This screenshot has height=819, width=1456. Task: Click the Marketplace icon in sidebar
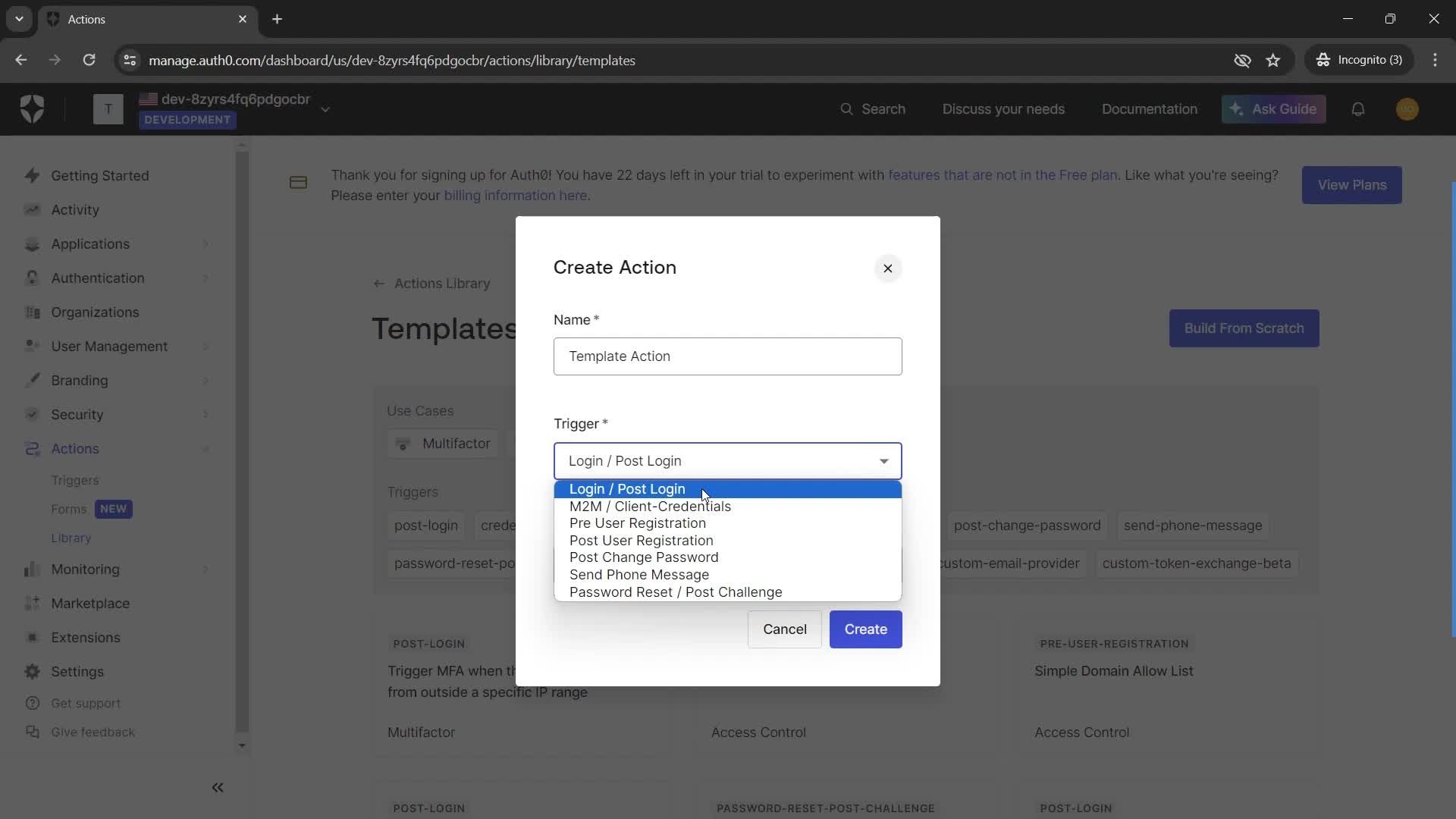pos(32,604)
